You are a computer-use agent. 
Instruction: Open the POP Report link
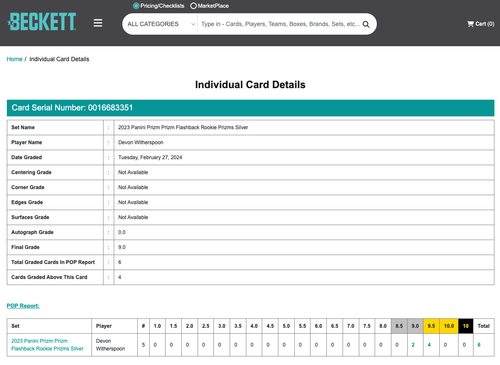click(23, 306)
